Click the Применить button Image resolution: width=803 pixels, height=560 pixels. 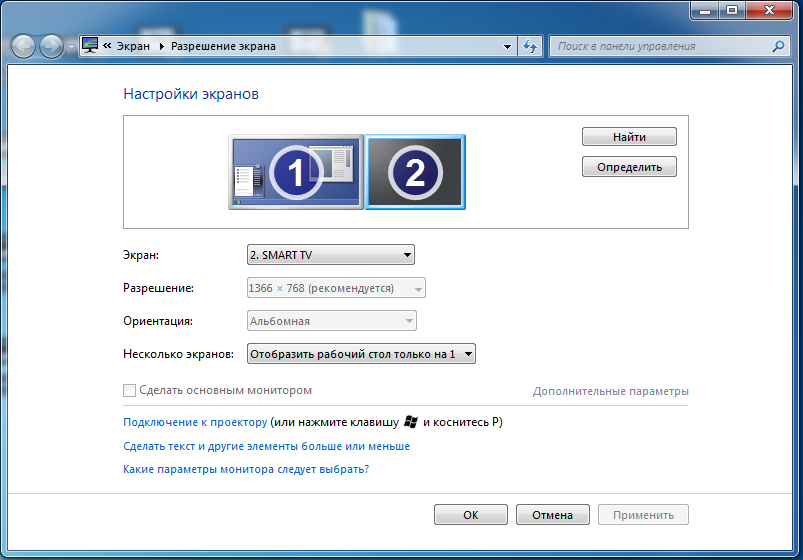pyautogui.click(x=643, y=515)
